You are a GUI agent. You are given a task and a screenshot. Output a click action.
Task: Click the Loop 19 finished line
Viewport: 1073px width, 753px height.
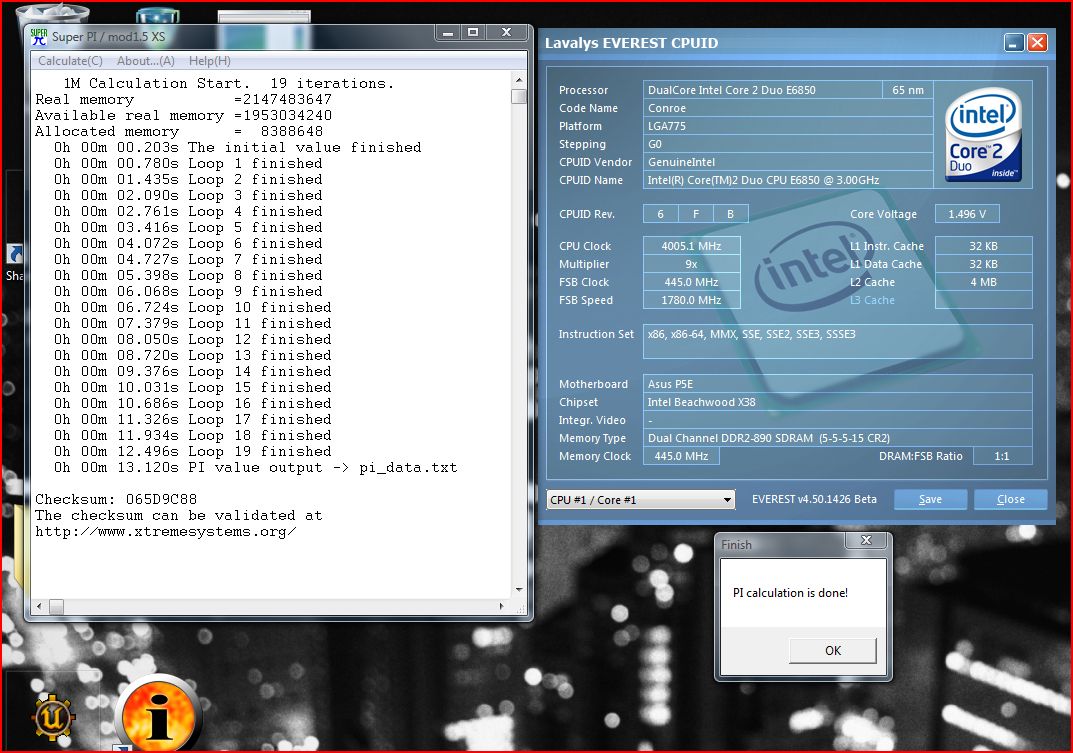pyautogui.click(x=193, y=451)
